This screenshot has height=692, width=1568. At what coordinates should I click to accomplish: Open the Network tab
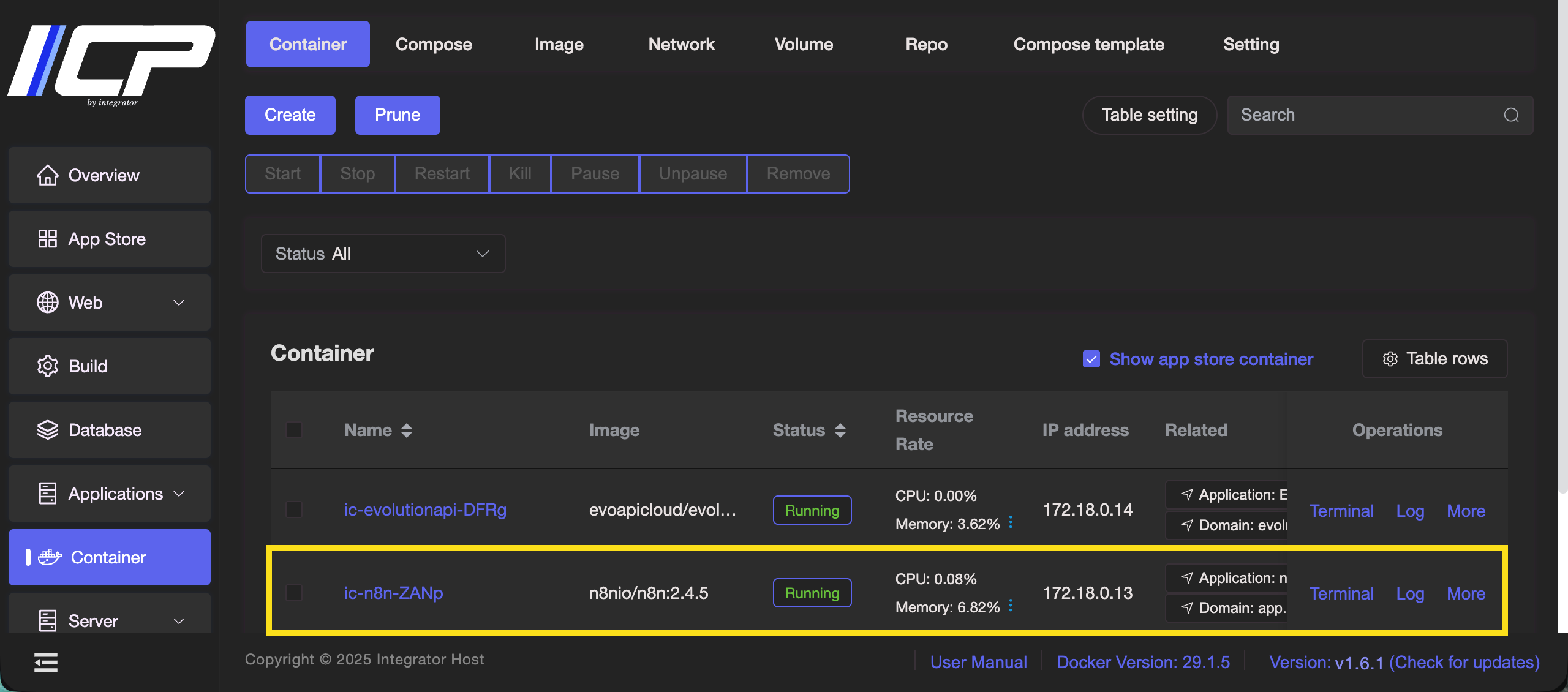tap(681, 44)
